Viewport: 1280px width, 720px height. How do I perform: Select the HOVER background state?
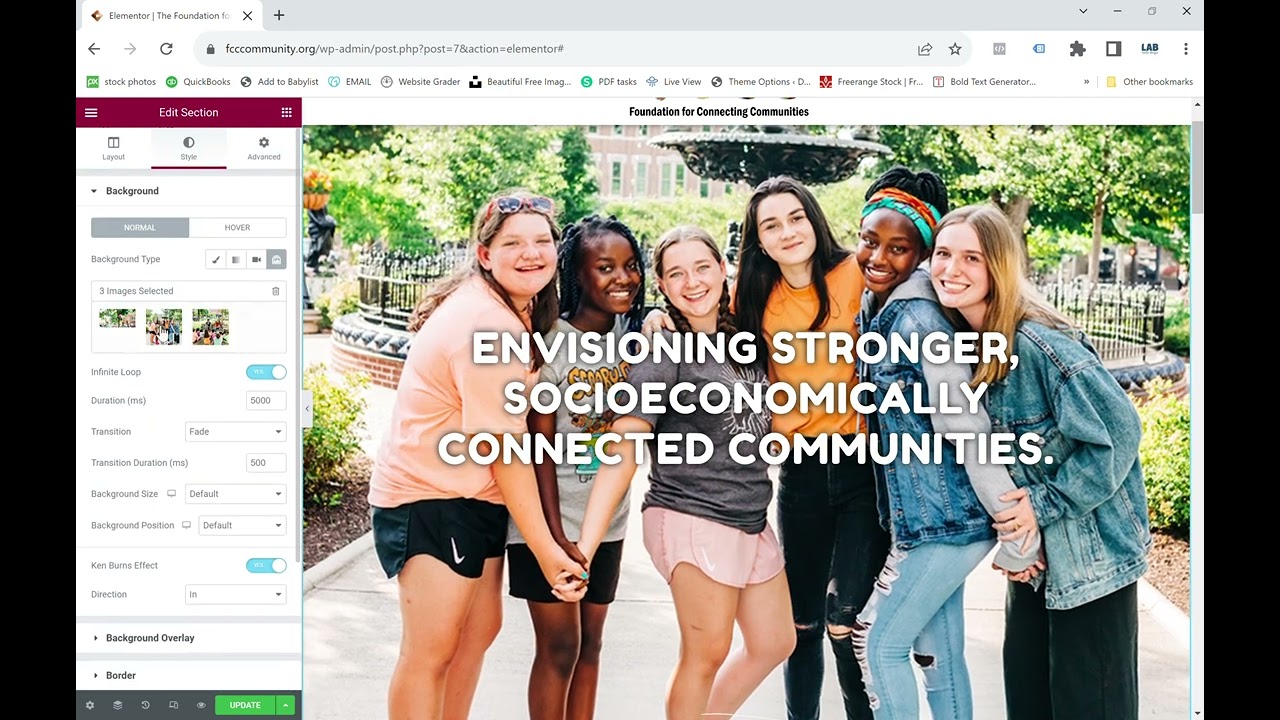coord(238,227)
